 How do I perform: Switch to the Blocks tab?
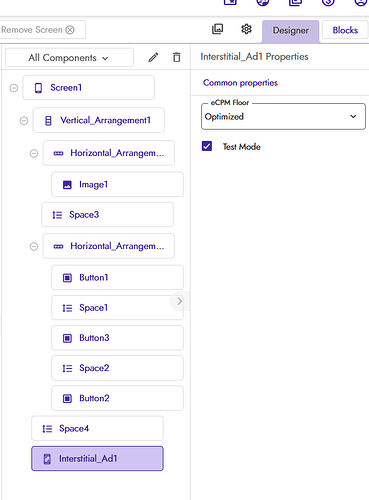345,30
